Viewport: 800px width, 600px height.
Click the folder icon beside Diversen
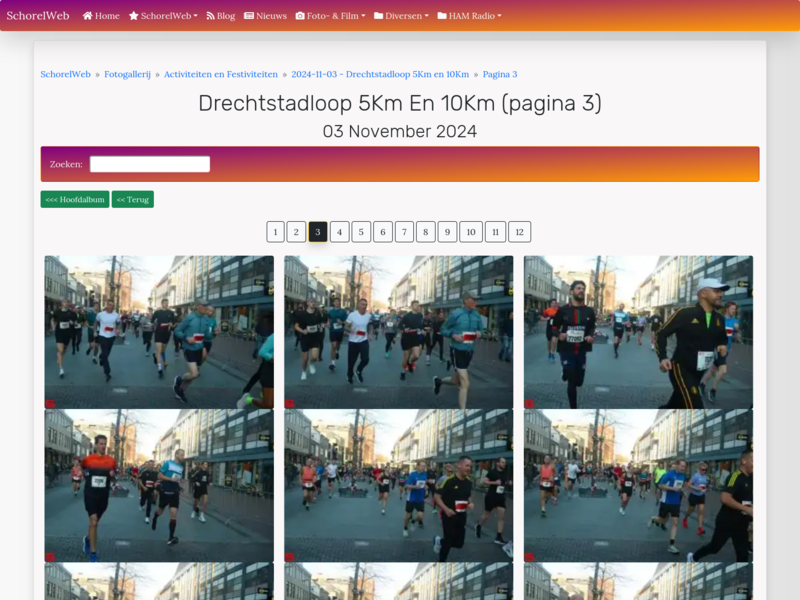[379, 16]
